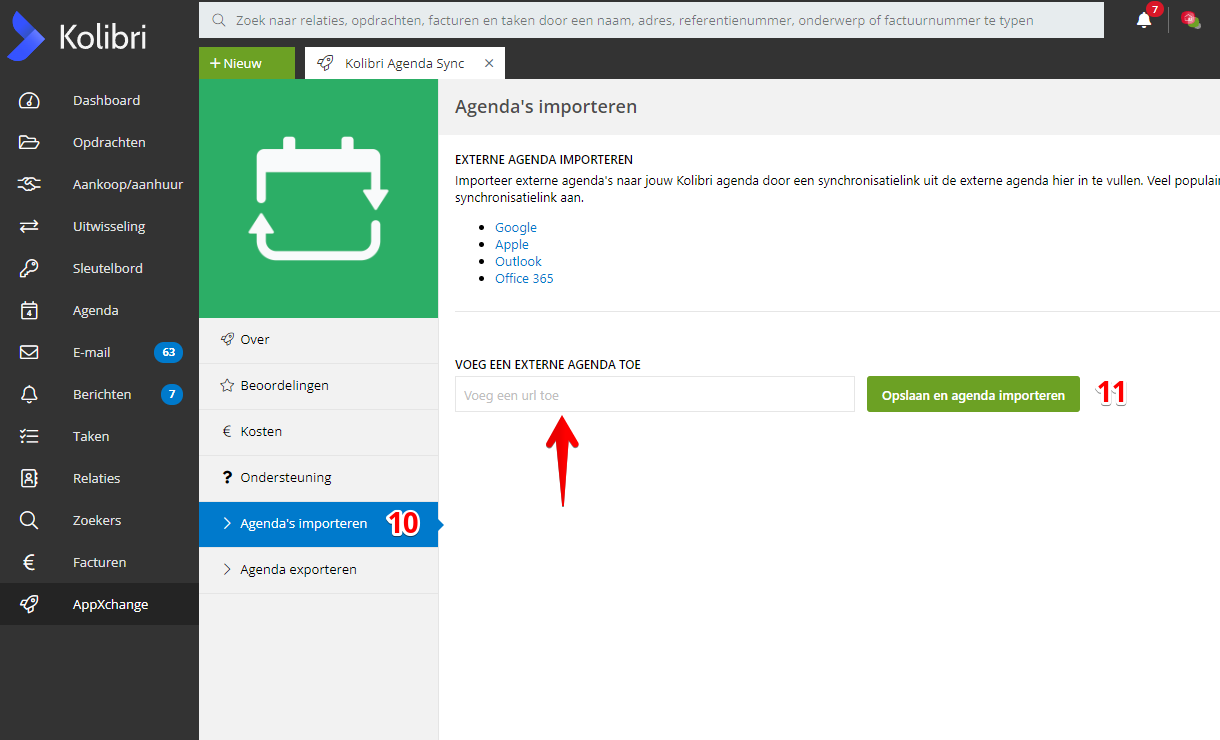Viewport: 1220px width, 740px height.
Task: Click the Zoekers magnifier icon in sidebar
Action: [x=29, y=520]
